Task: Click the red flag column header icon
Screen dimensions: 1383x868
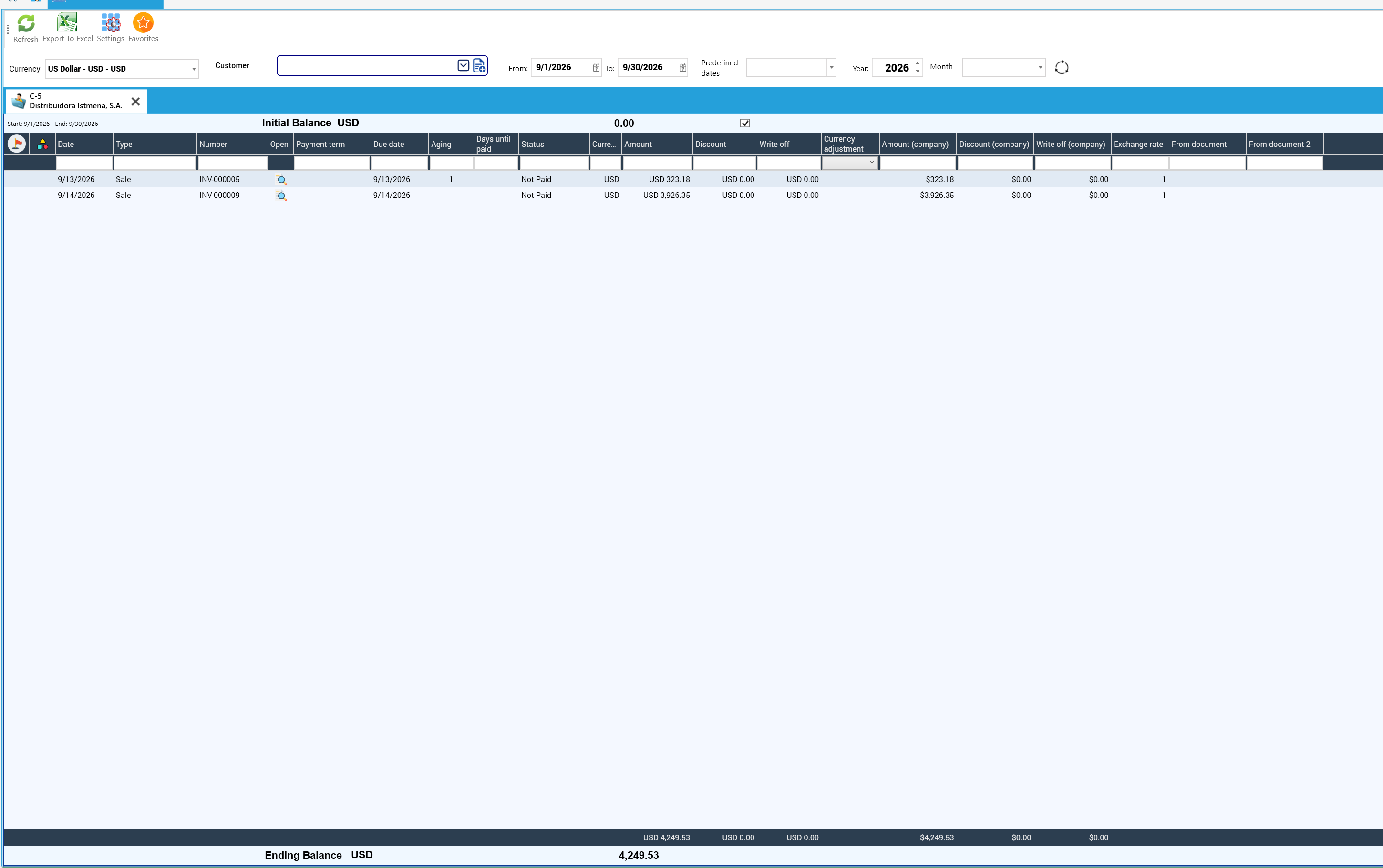Action: tap(17, 144)
